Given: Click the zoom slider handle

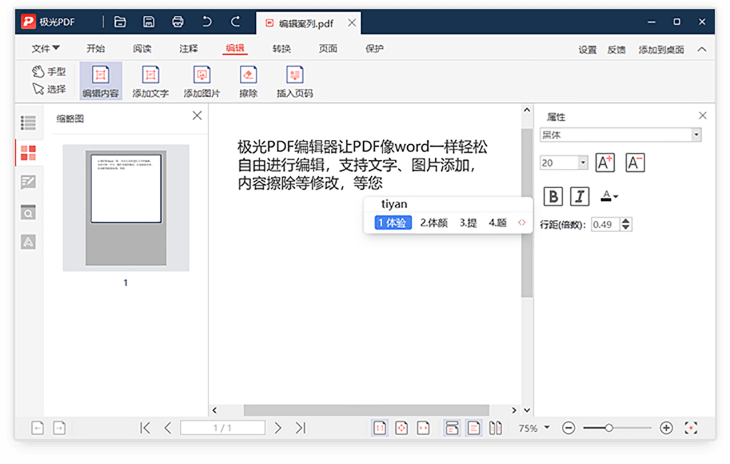Looking at the screenshot, I should (x=608, y=428).
